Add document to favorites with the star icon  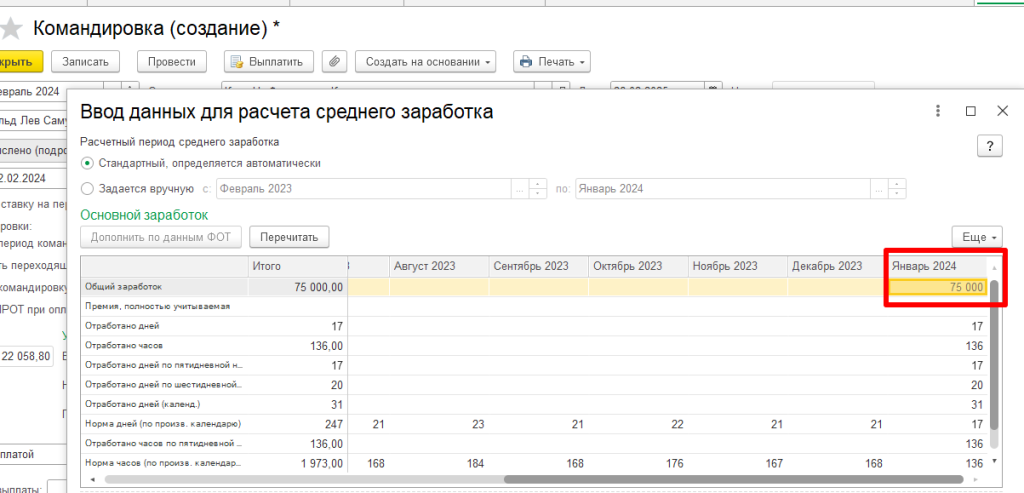coord(10,29)
